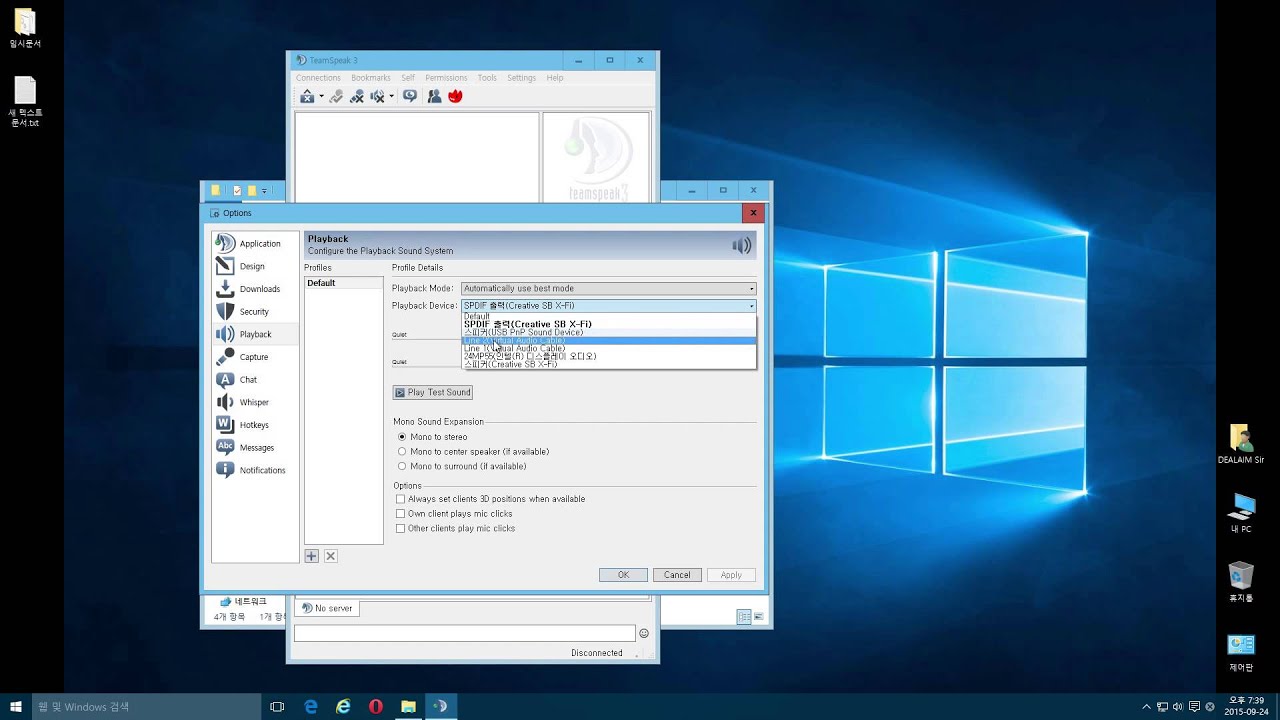1280x720 pixels.
Task: Launch Opera from the taskbar
Action: 376,707
